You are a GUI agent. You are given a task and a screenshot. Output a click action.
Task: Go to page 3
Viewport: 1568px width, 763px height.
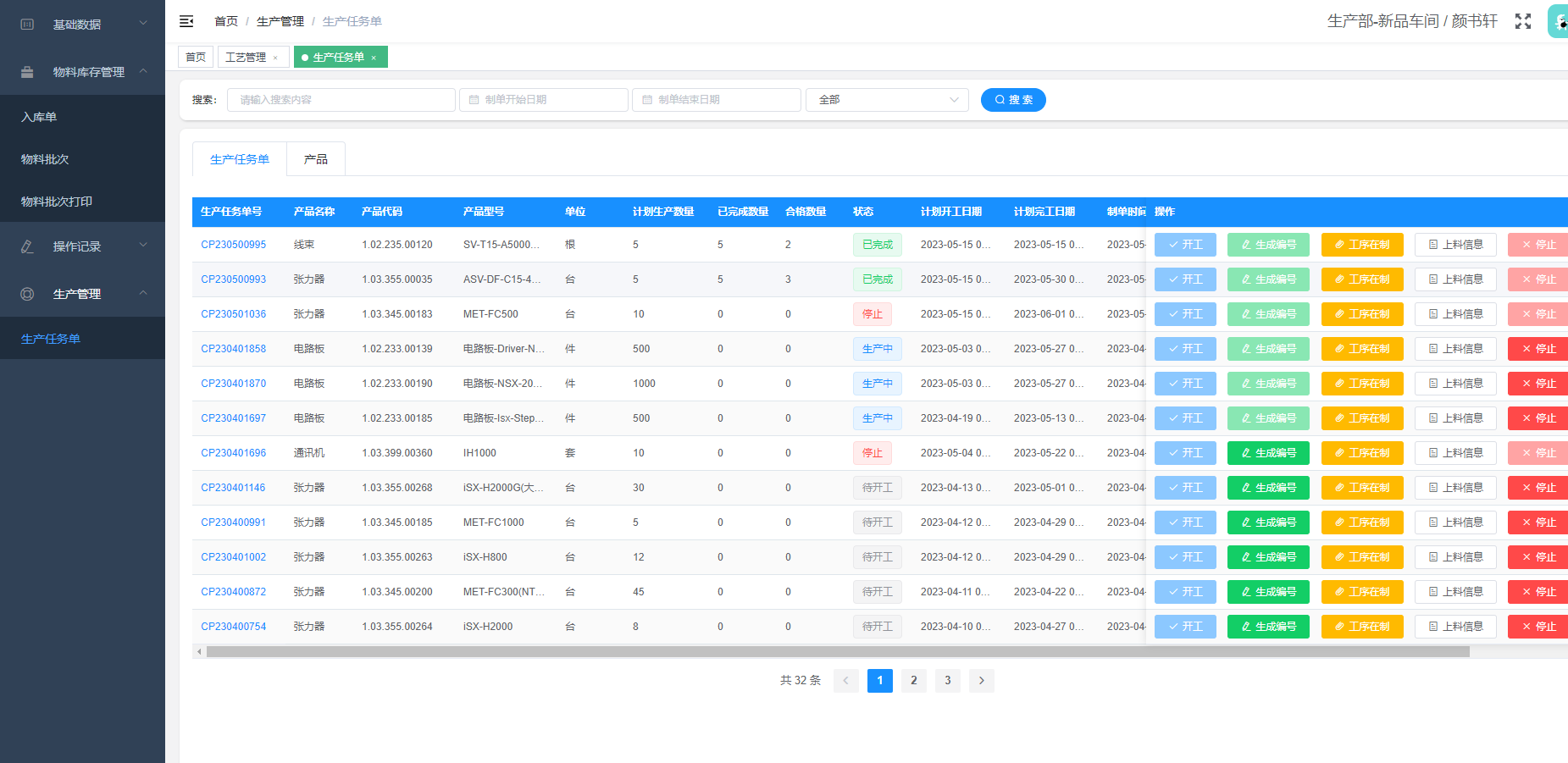(948, 681)
